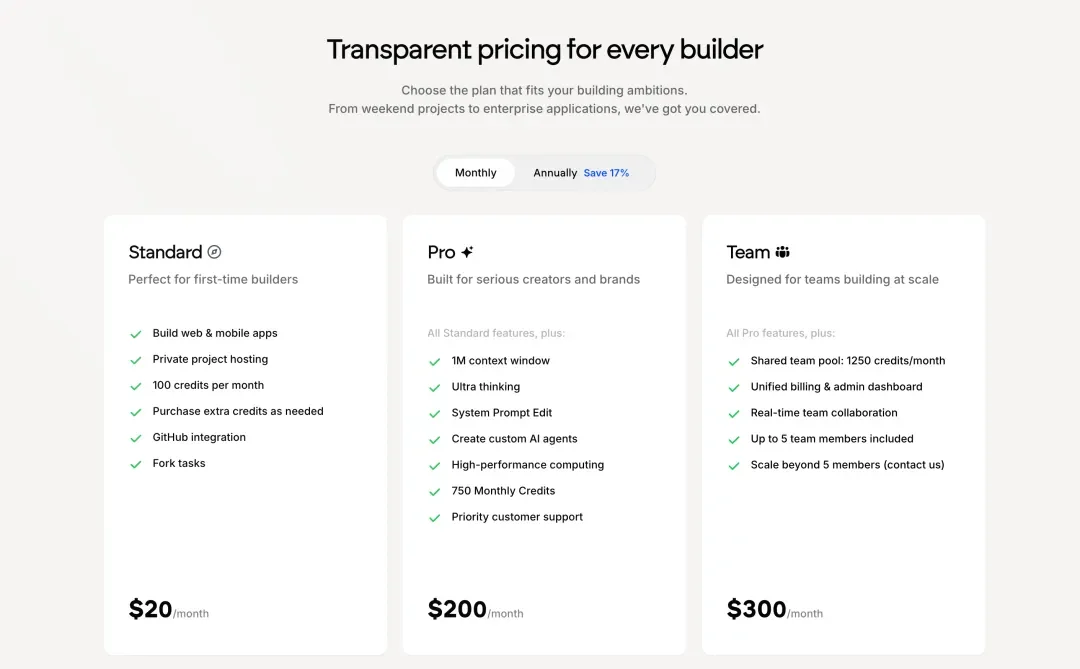Click the $200/month price on Pro card
The width and height of the screenshot is (1080, 669).
pyautogui.click(x=476, y=609)
